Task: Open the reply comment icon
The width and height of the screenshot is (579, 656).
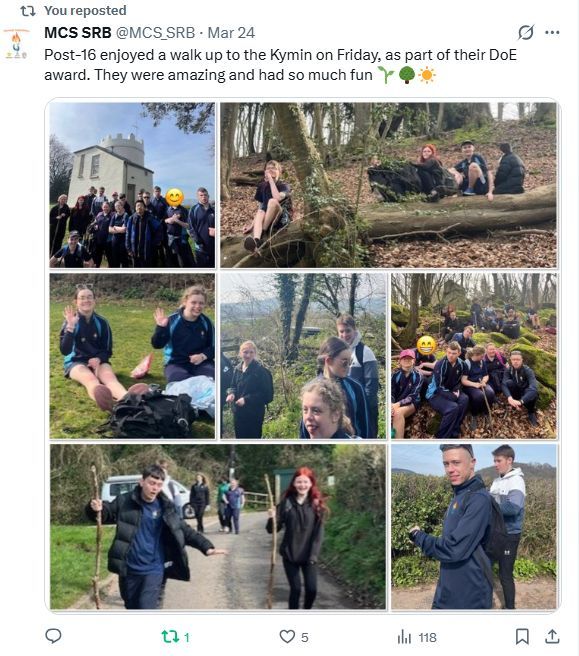Action: click(53, 636)
